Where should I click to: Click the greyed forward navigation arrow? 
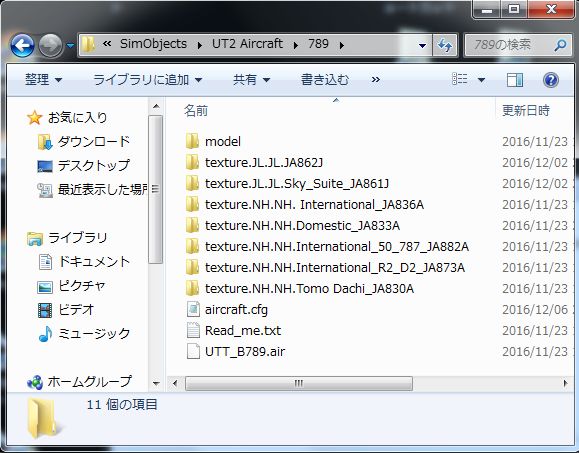pyautogui.click(x=51, y=46)
